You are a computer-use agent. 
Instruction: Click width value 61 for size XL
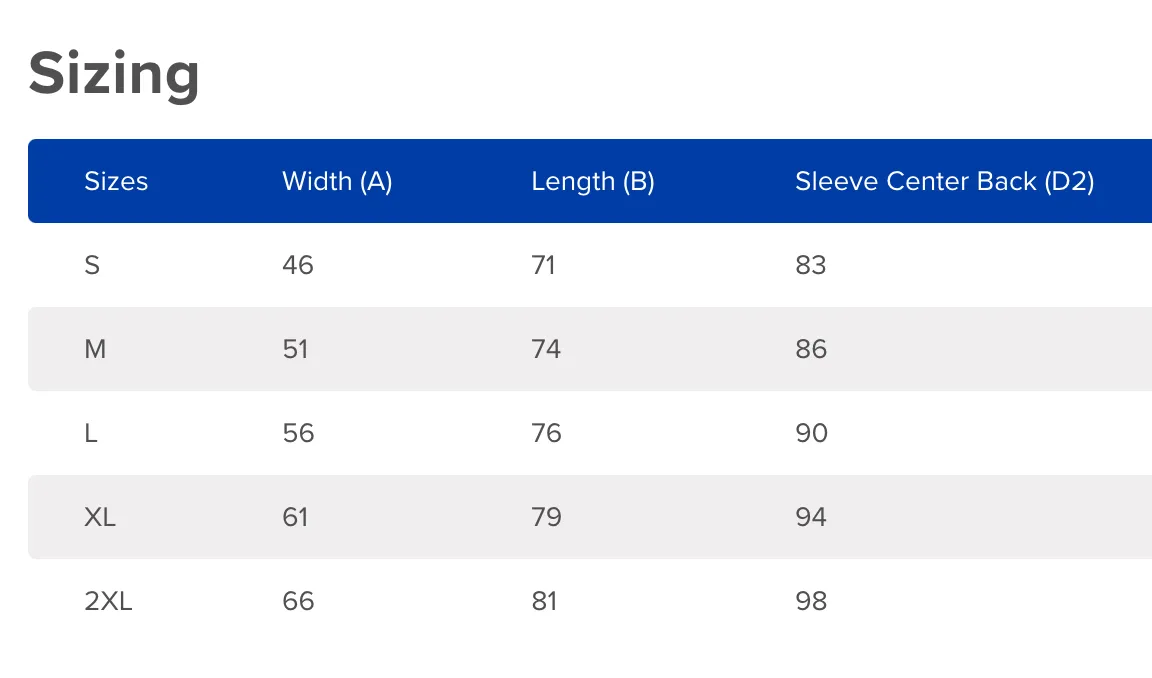point(295,517)
